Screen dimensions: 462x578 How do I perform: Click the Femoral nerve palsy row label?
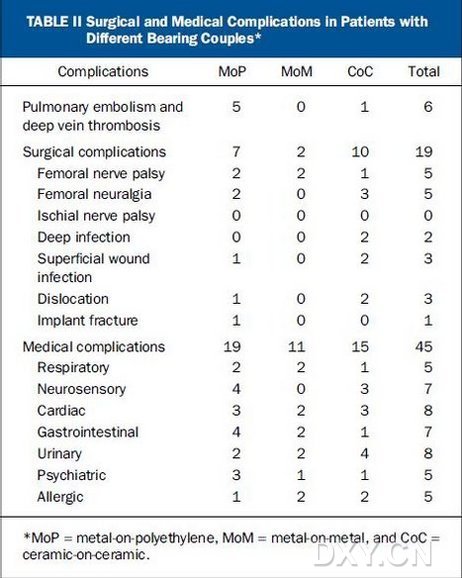[x=101, y=174]
